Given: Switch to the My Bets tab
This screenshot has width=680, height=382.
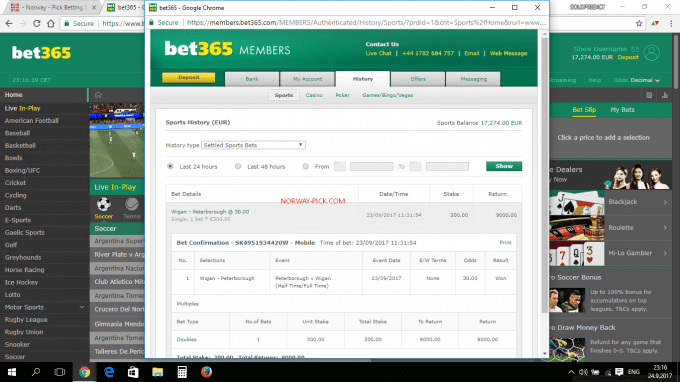Looking at the screenshot, I should 622,110.
